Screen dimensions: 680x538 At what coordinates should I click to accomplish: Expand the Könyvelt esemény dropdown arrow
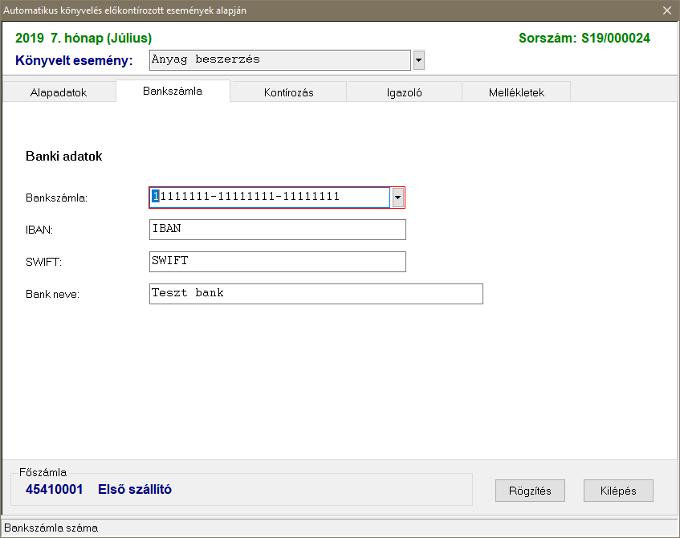pos(418,60)
